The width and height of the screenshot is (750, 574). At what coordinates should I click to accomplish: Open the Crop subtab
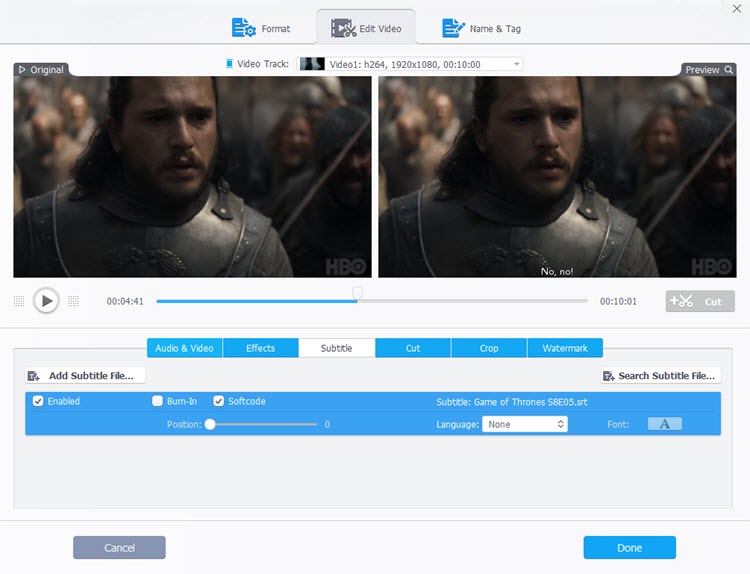[489, 348]
